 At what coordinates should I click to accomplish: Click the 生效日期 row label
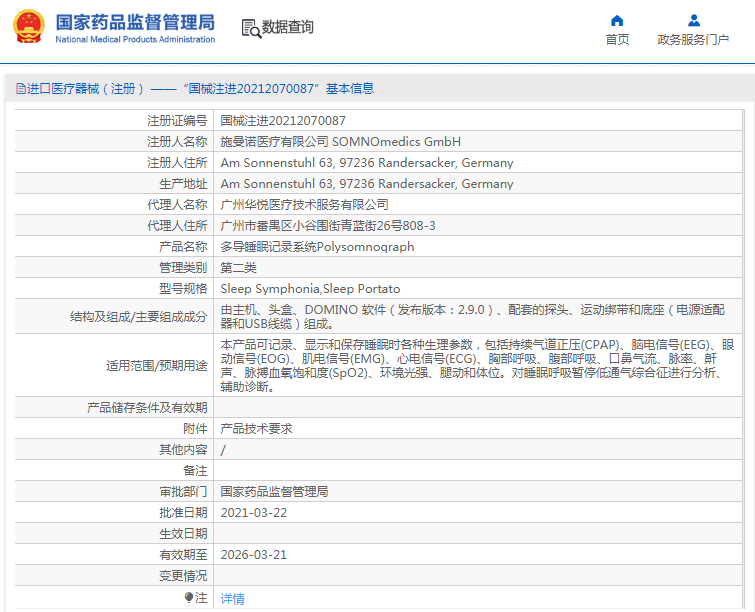(x=183, y=534)
